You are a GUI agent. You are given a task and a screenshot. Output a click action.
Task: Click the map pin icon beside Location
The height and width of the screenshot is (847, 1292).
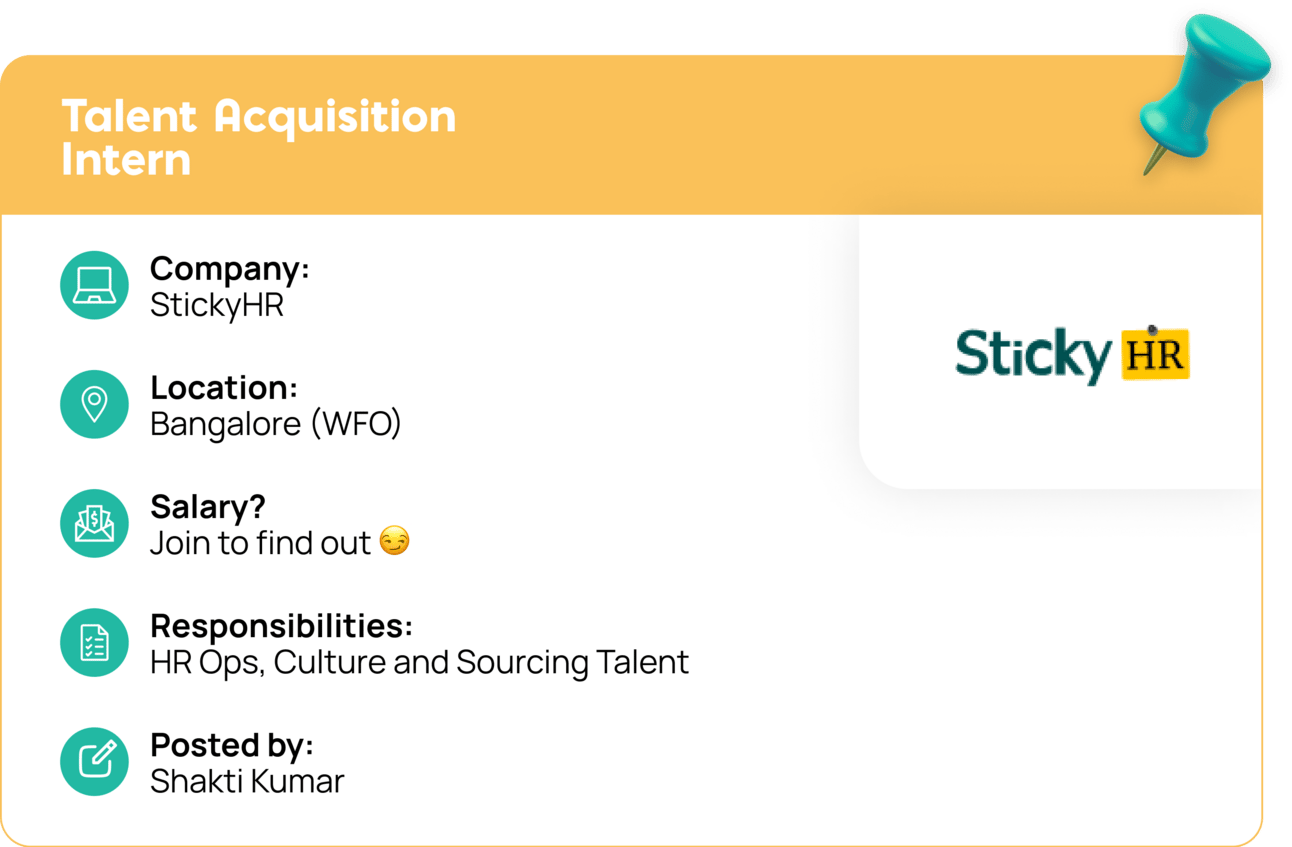94,404
